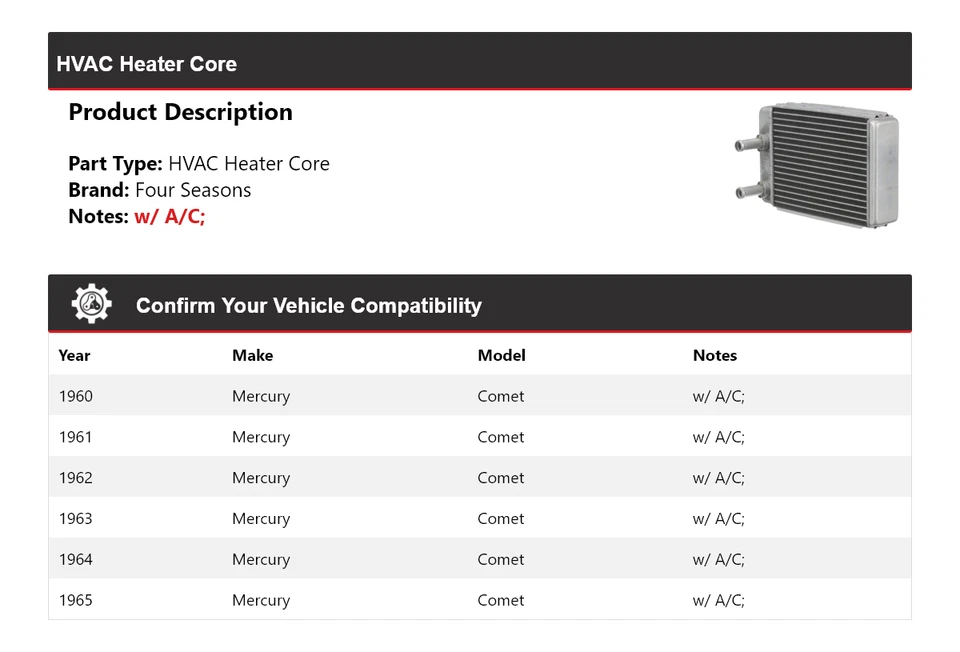Select the 1963 year cell
Image resolution: width=960 pixels, height=652 pixels.
click(76, 519)
